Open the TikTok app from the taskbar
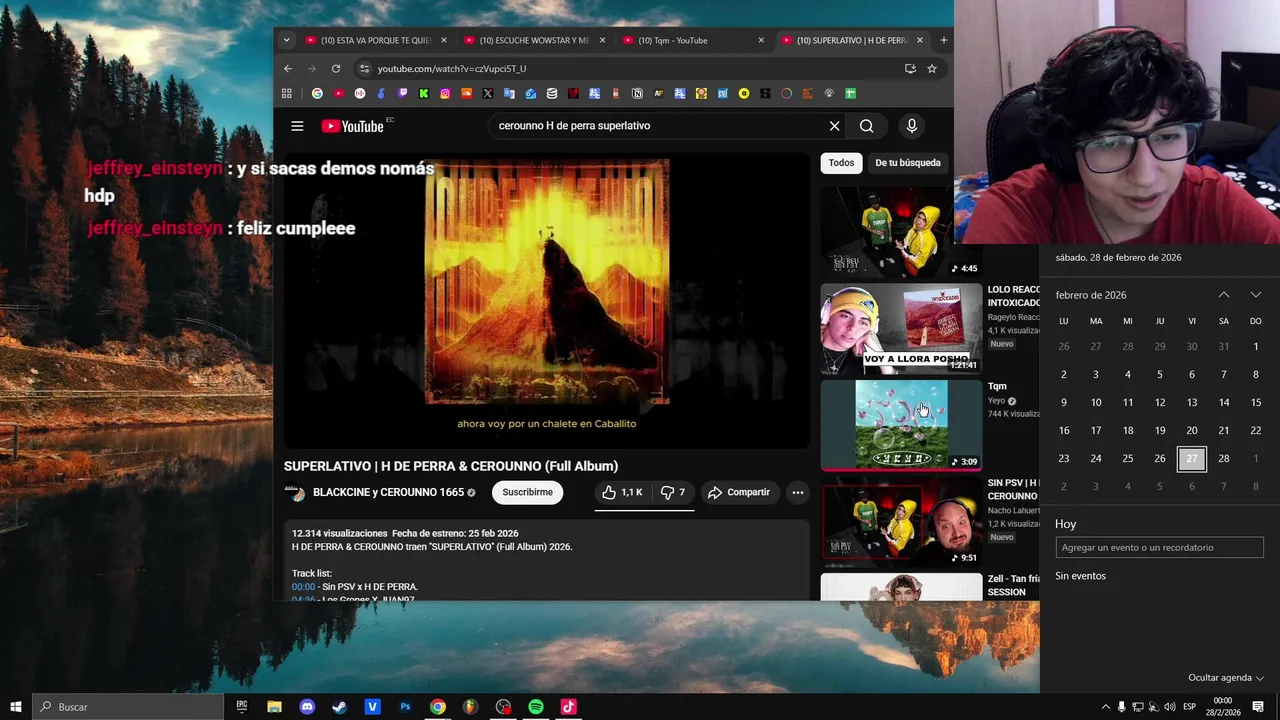Screen dimensions: 1280x720 tap(568, 707)
